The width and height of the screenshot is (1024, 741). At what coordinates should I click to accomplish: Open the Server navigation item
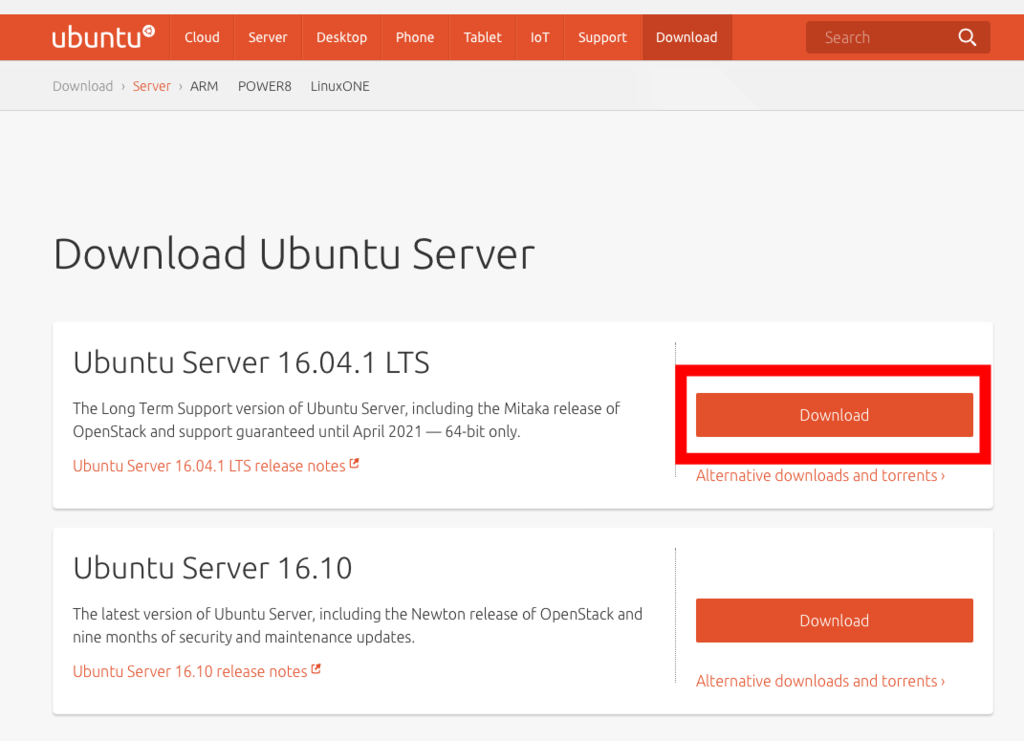268,37
